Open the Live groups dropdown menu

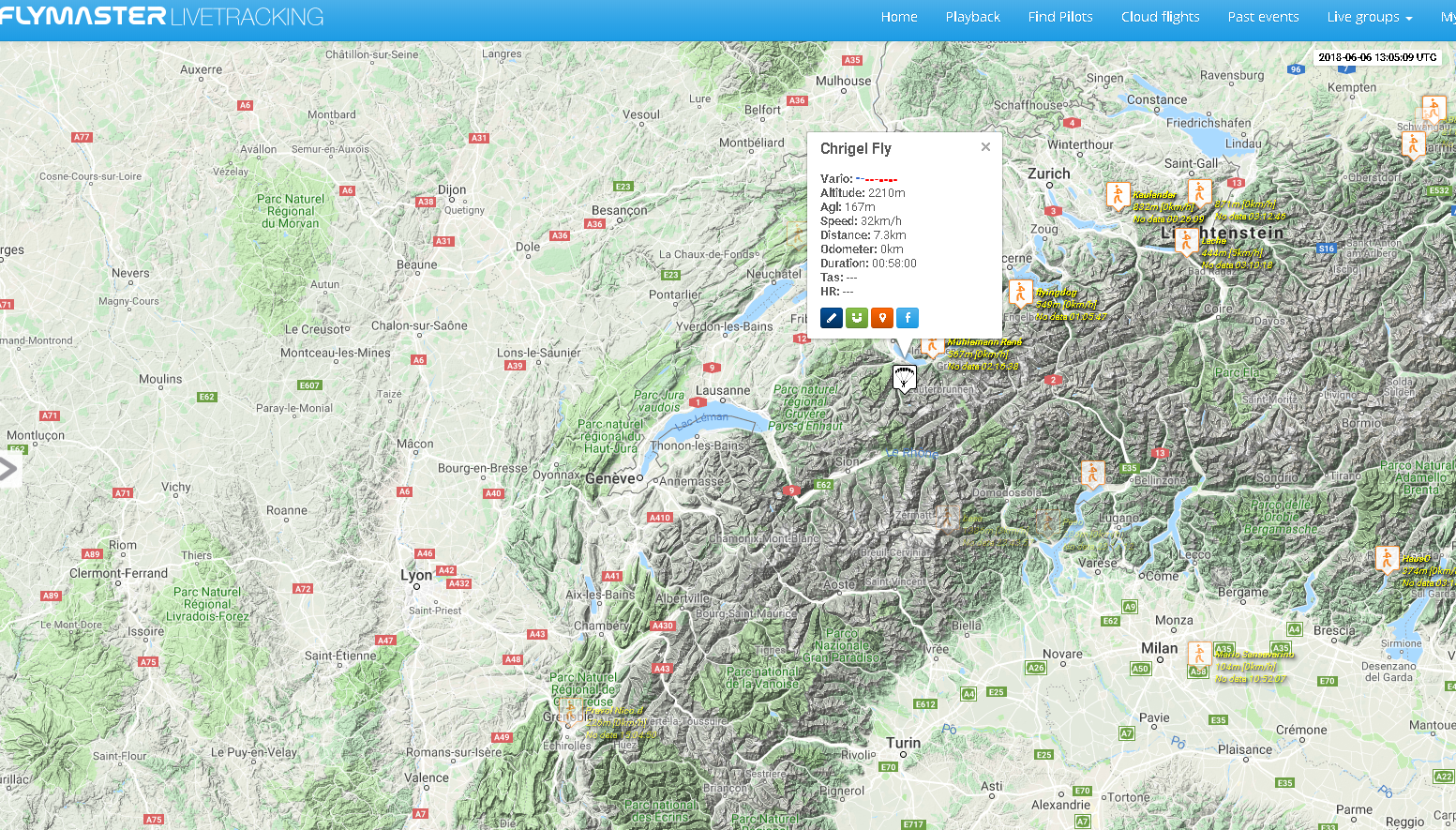click(x=1369, y=17)
